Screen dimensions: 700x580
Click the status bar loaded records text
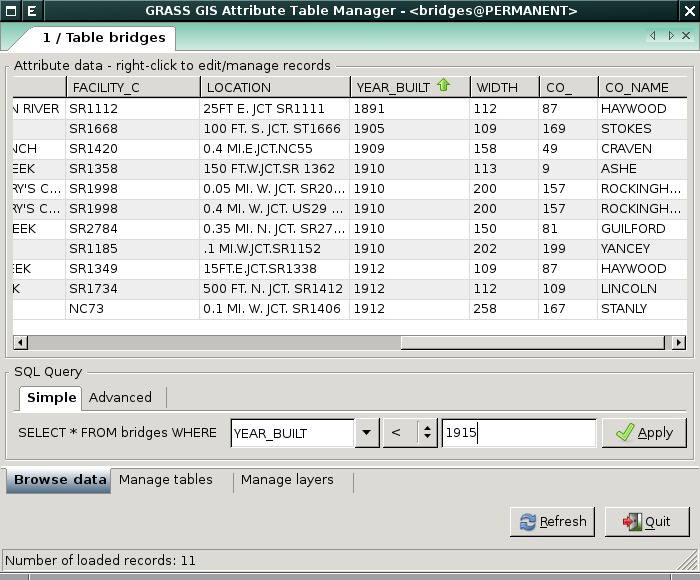tap(100, 560)
